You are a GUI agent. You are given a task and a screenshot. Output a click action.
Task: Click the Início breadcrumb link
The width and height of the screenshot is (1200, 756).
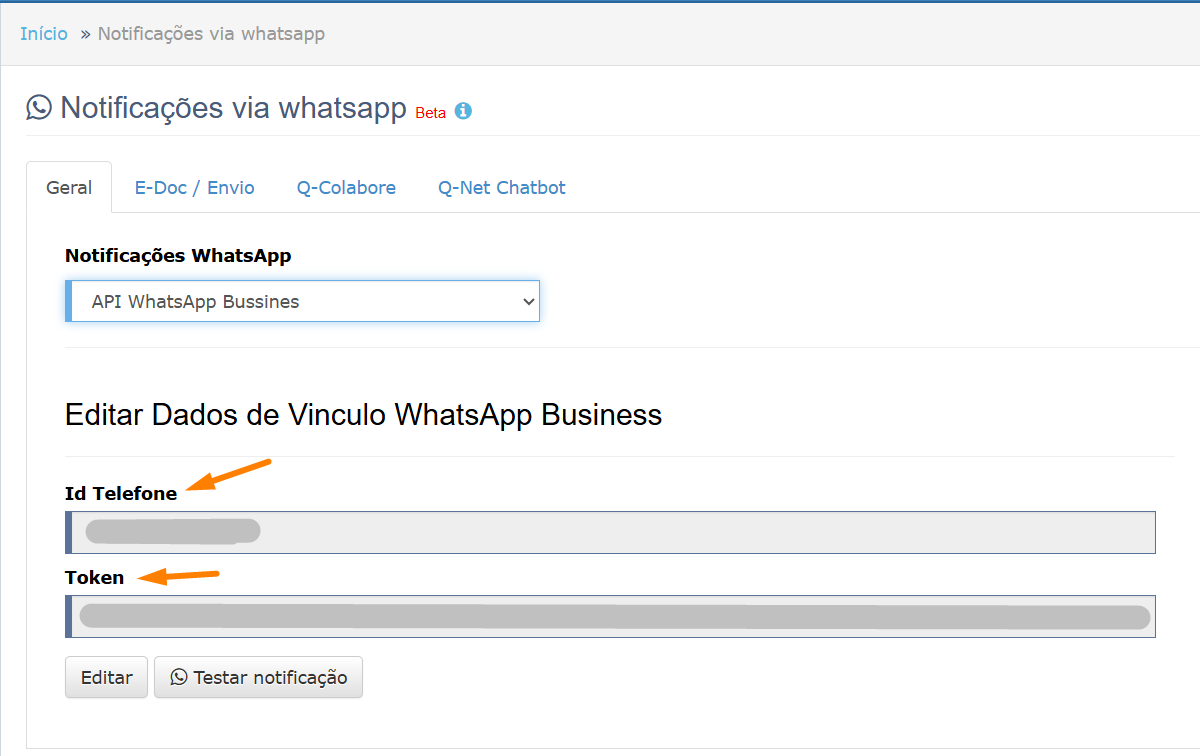click(x=44, y=34)
